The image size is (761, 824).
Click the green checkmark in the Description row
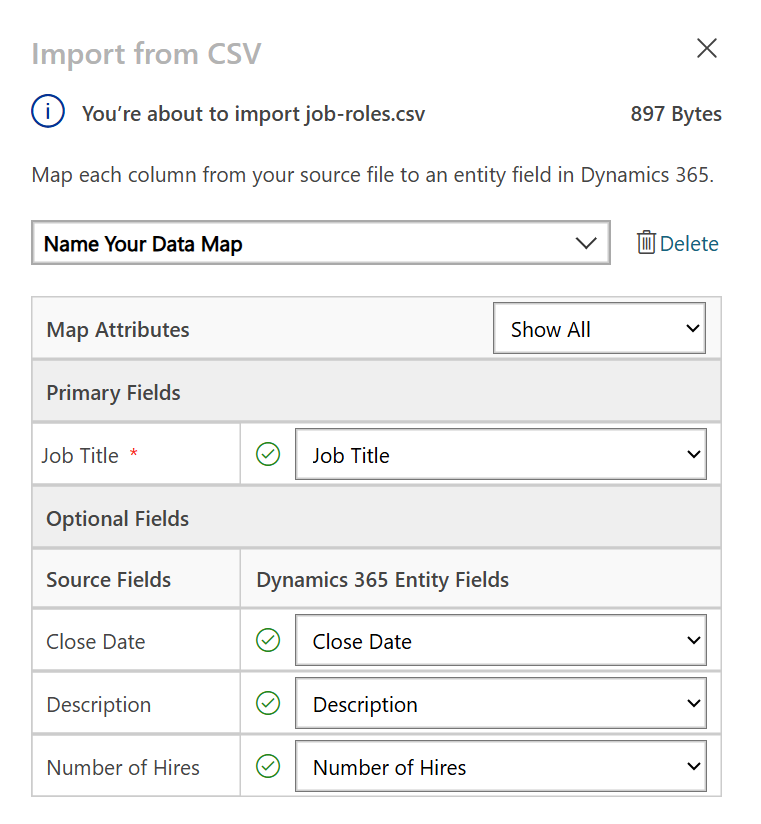tap(268, 704)
